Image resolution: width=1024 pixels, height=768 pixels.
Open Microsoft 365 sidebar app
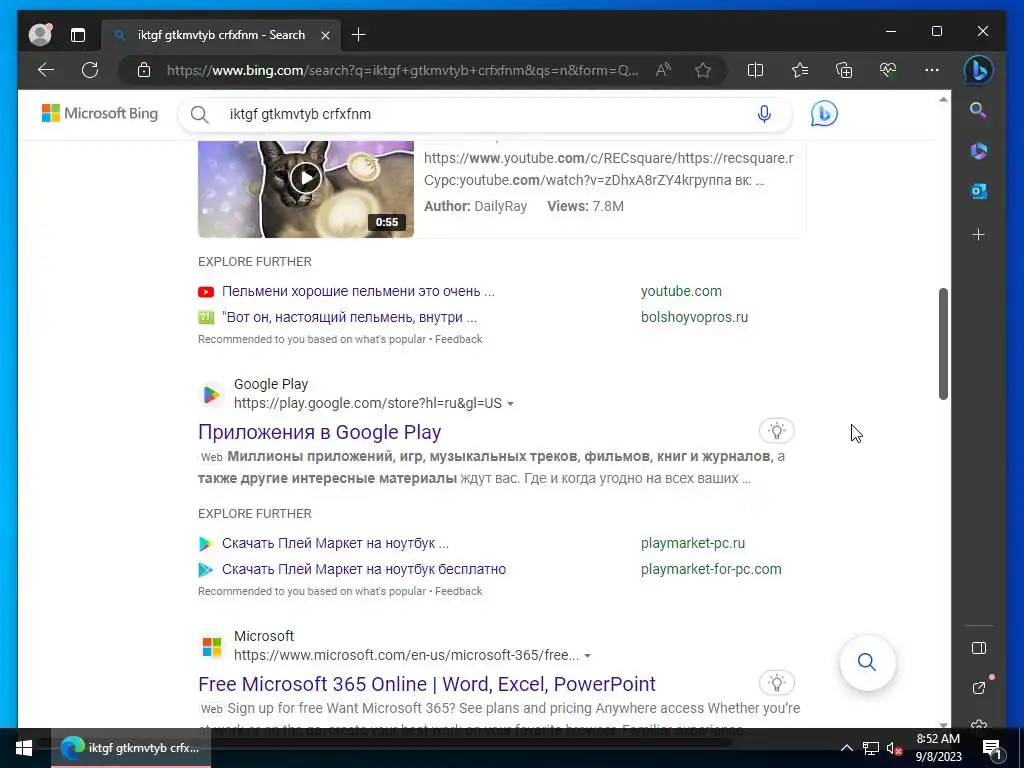[978, 151]
